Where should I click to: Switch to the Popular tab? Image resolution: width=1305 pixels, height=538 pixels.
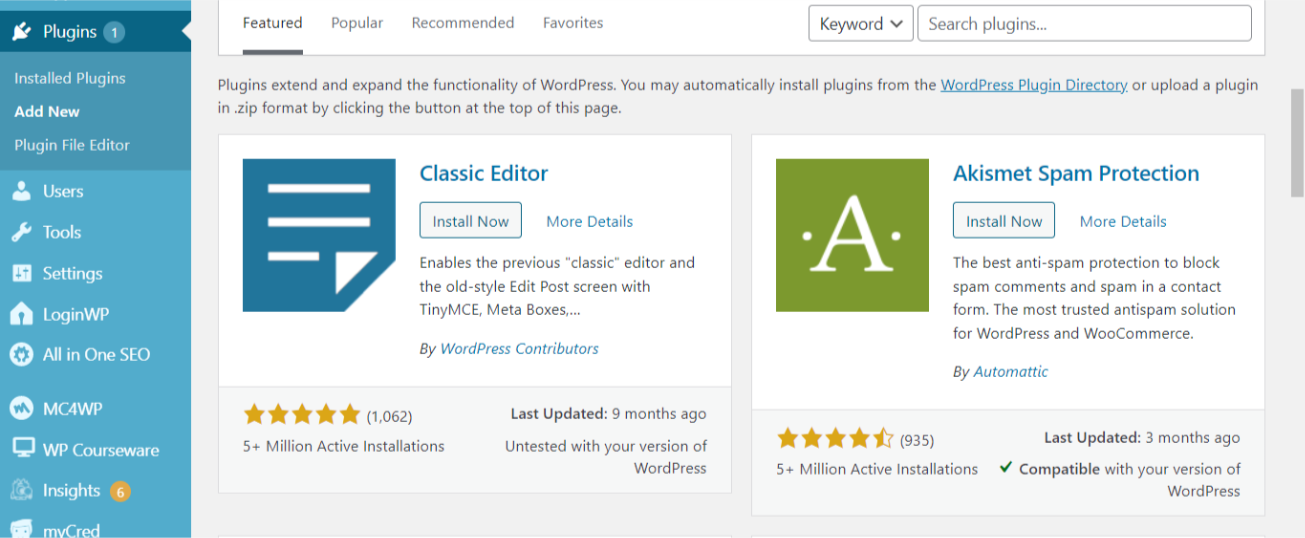357,23
